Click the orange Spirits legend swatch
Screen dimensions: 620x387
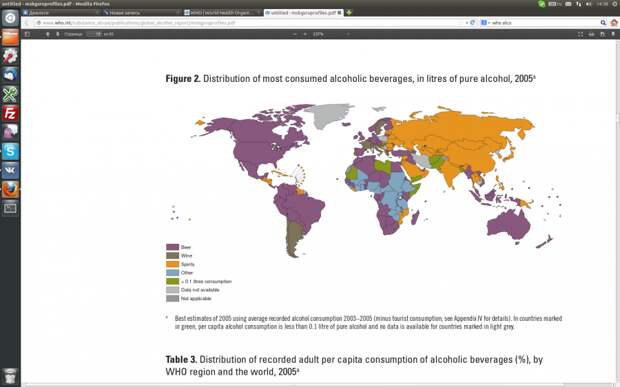click(172, 264)
